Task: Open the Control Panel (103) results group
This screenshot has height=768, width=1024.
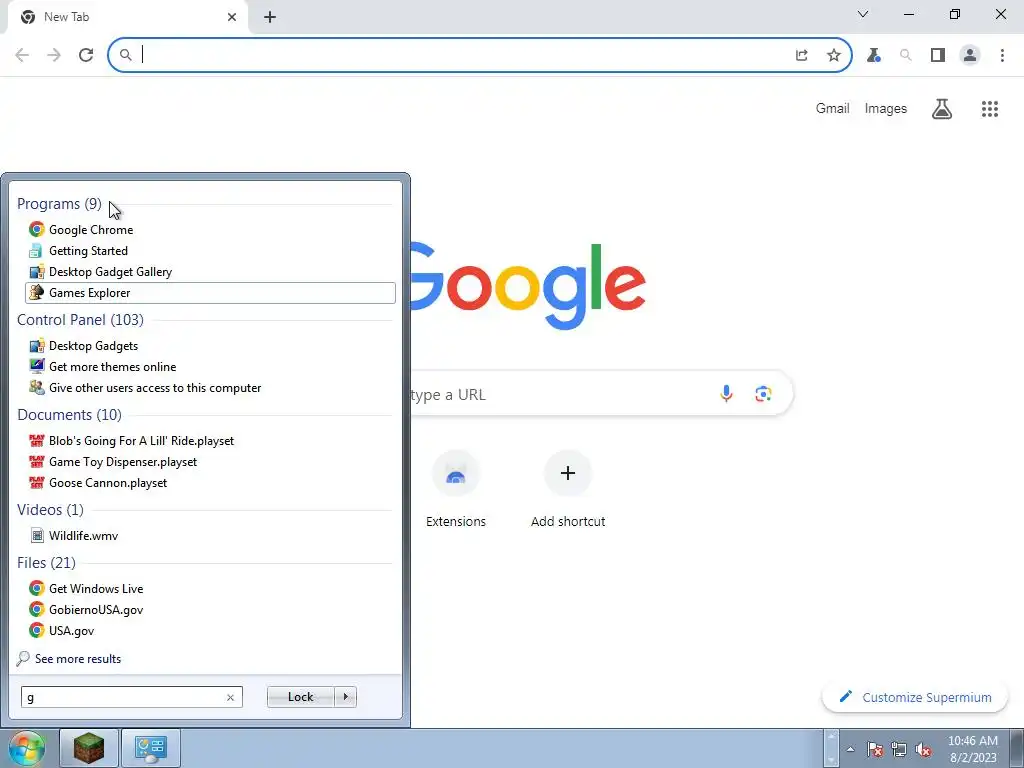Action: point(80,319)
